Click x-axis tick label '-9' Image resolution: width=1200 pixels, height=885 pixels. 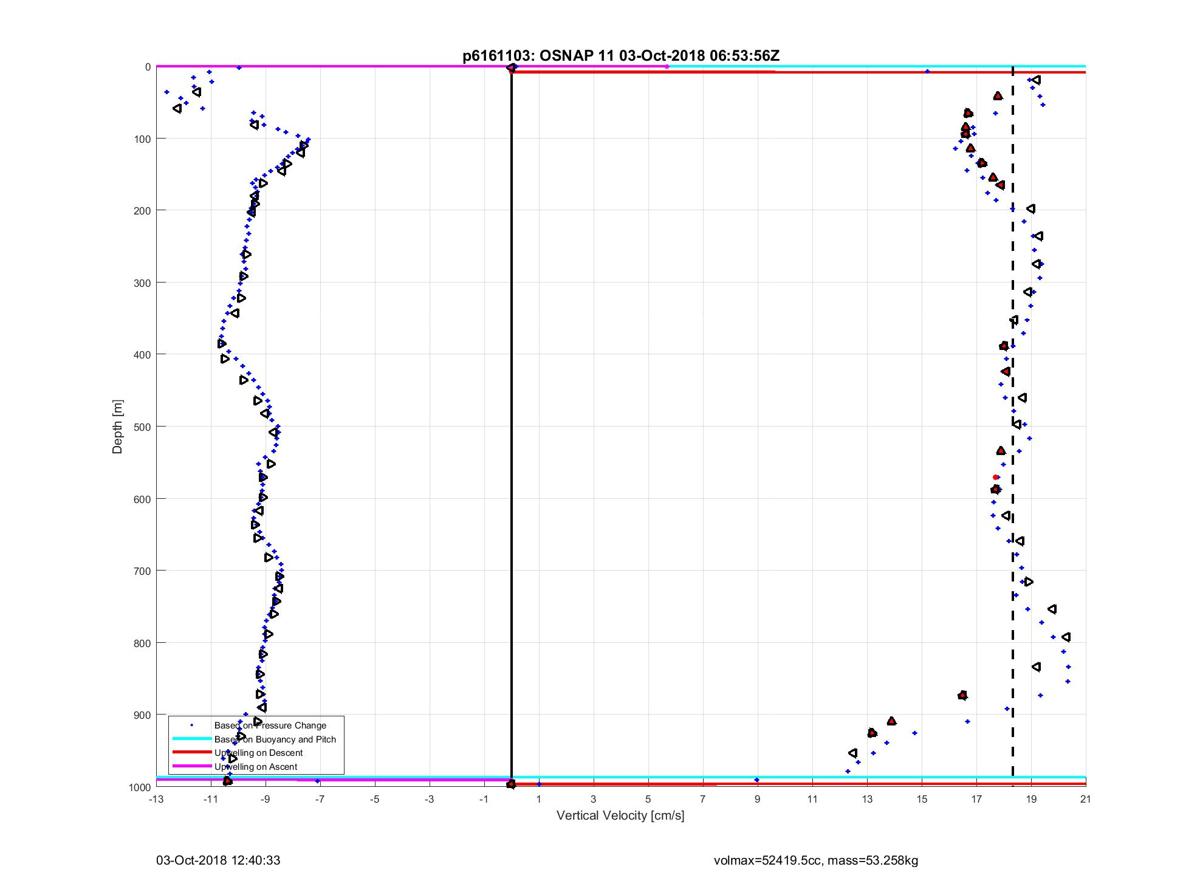pyautogui.click(x=266, y=799)
